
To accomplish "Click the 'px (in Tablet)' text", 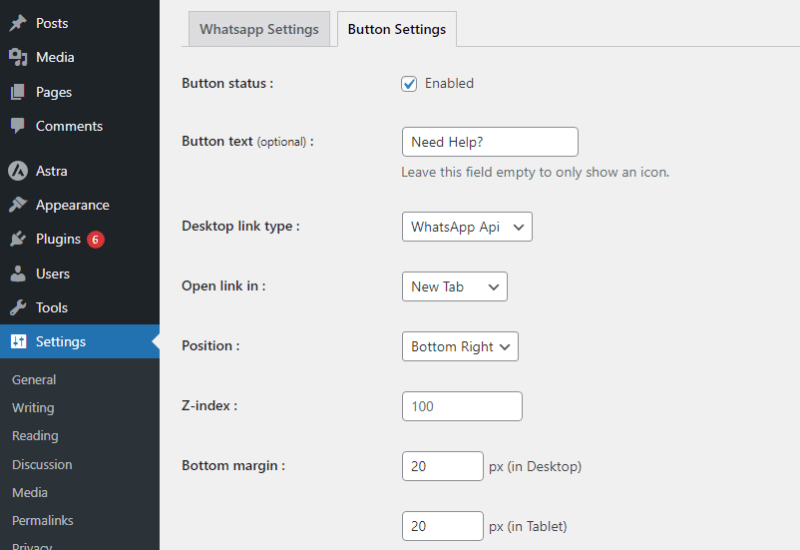I will (528, 526).
